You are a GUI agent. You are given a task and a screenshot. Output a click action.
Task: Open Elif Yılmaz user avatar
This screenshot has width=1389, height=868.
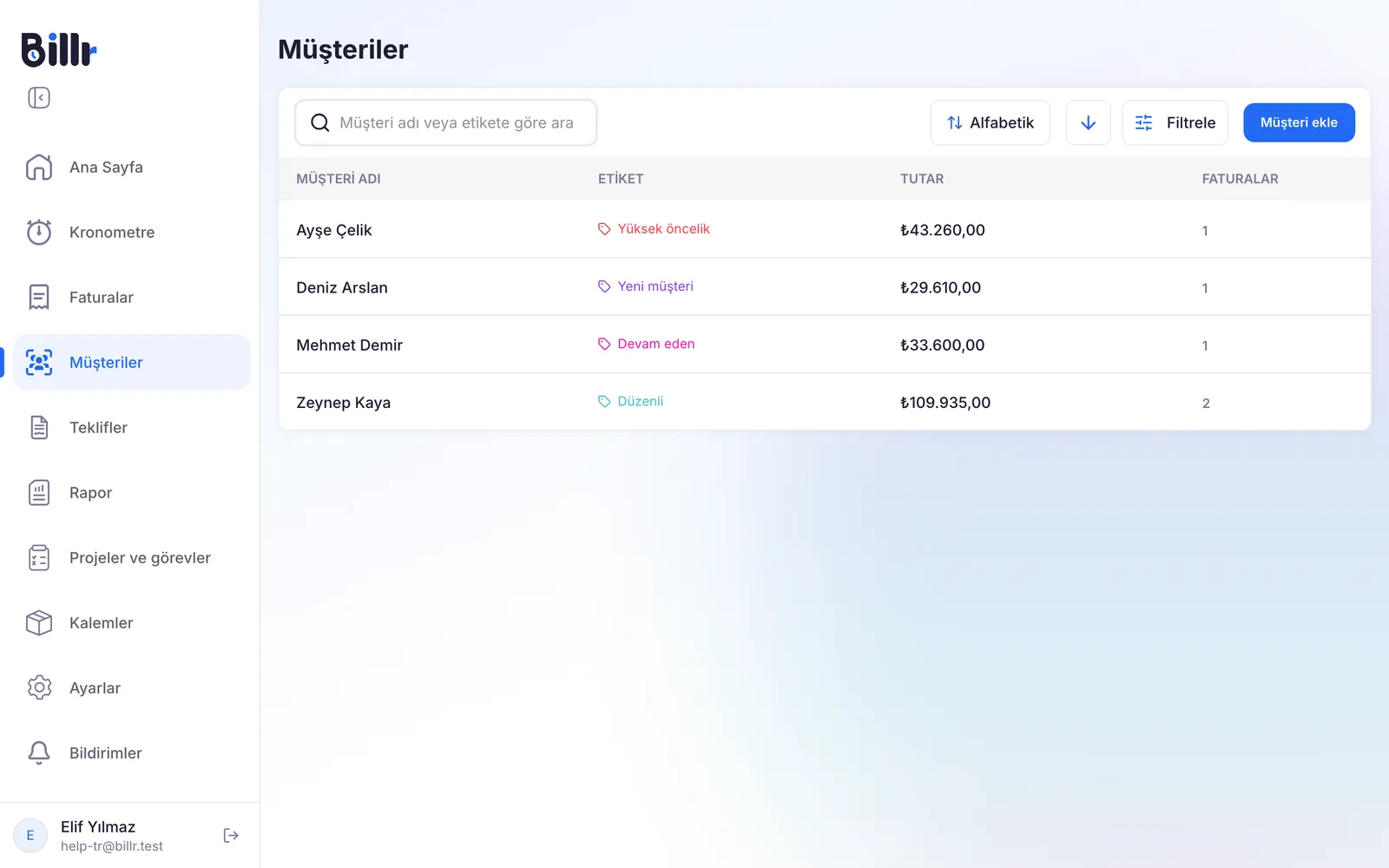30,835
